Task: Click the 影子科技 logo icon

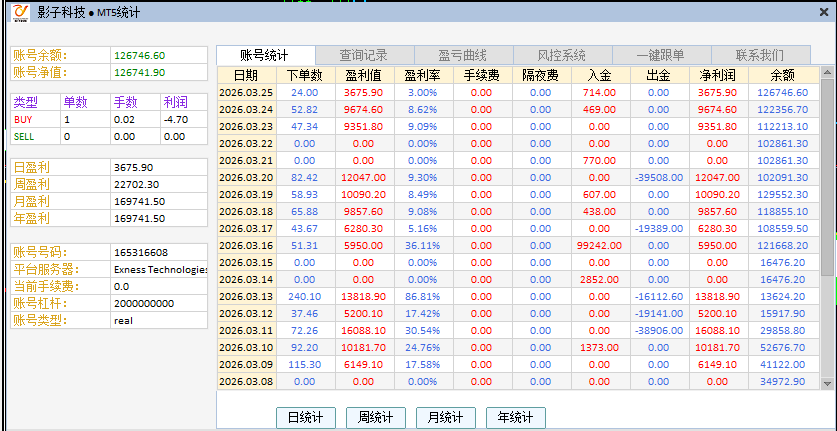Action: click(20, 12)
